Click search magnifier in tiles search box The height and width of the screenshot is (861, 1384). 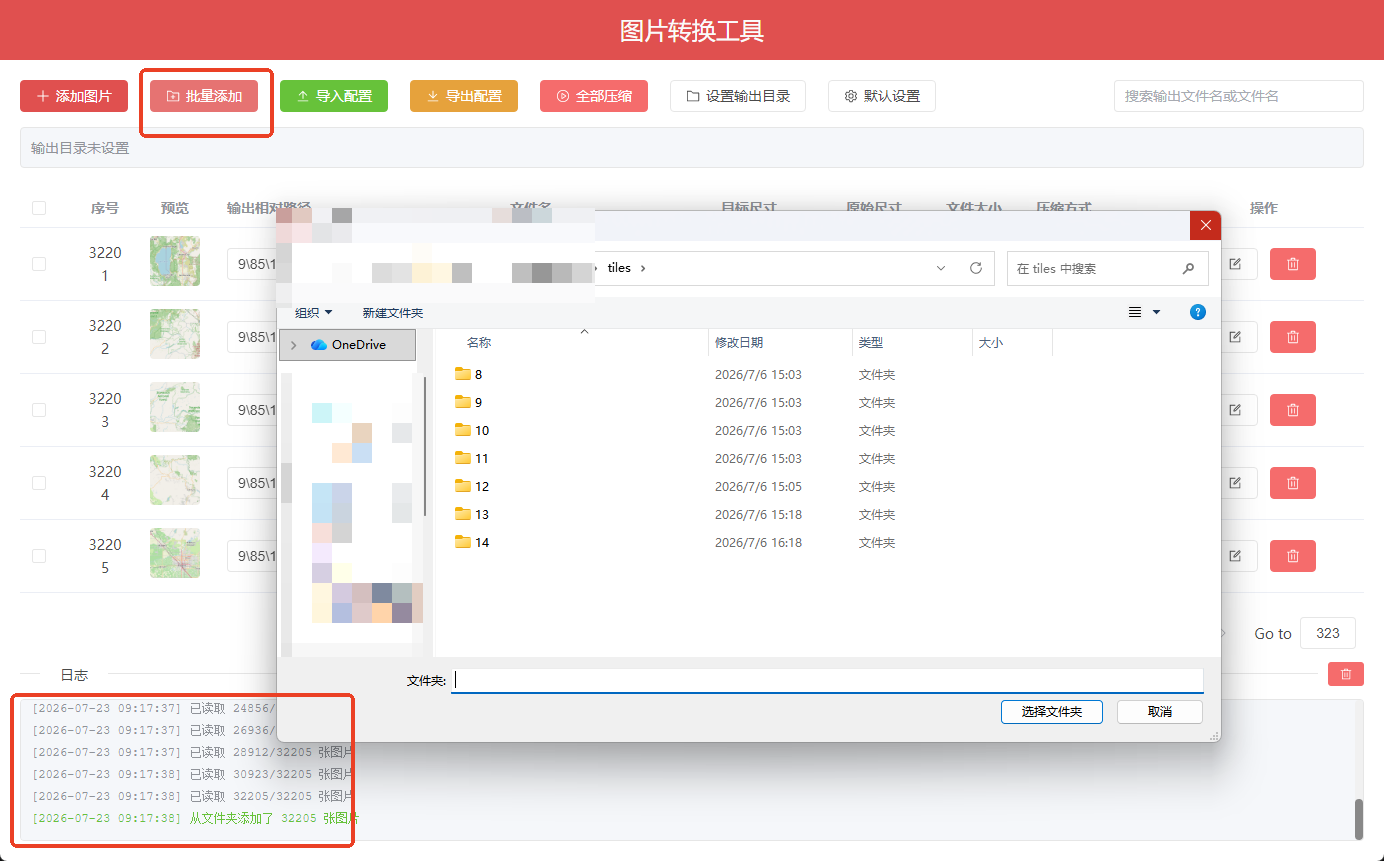point(1188,268)
